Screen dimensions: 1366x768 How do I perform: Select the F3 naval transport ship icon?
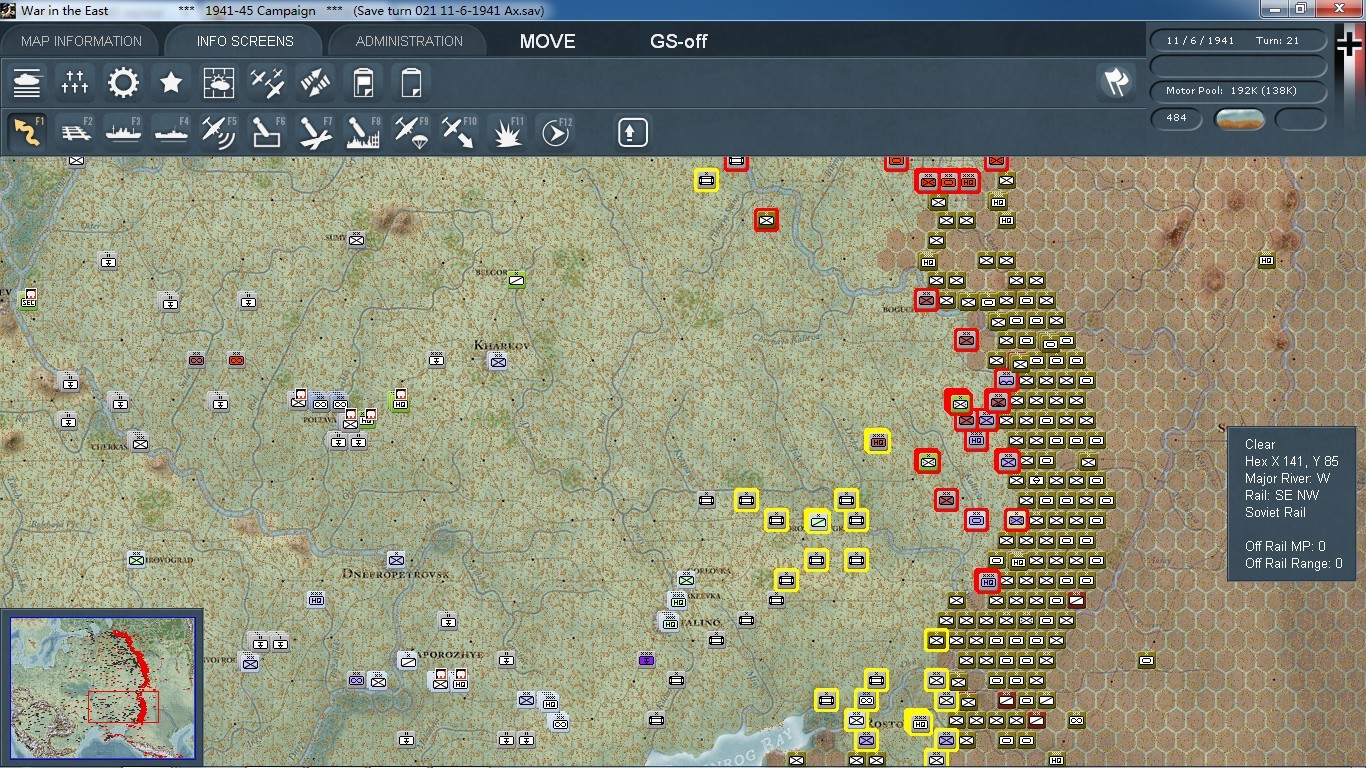point(123,132)
